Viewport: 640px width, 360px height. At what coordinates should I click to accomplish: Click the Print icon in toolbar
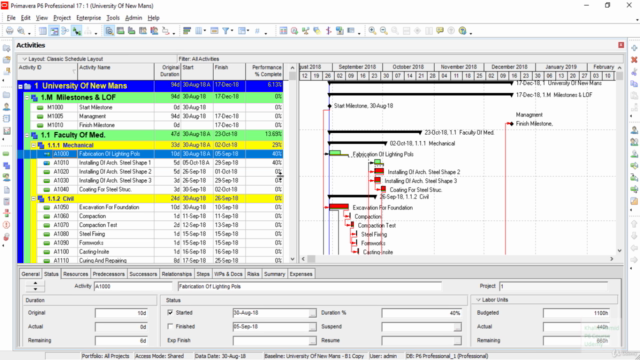[10, 31]
